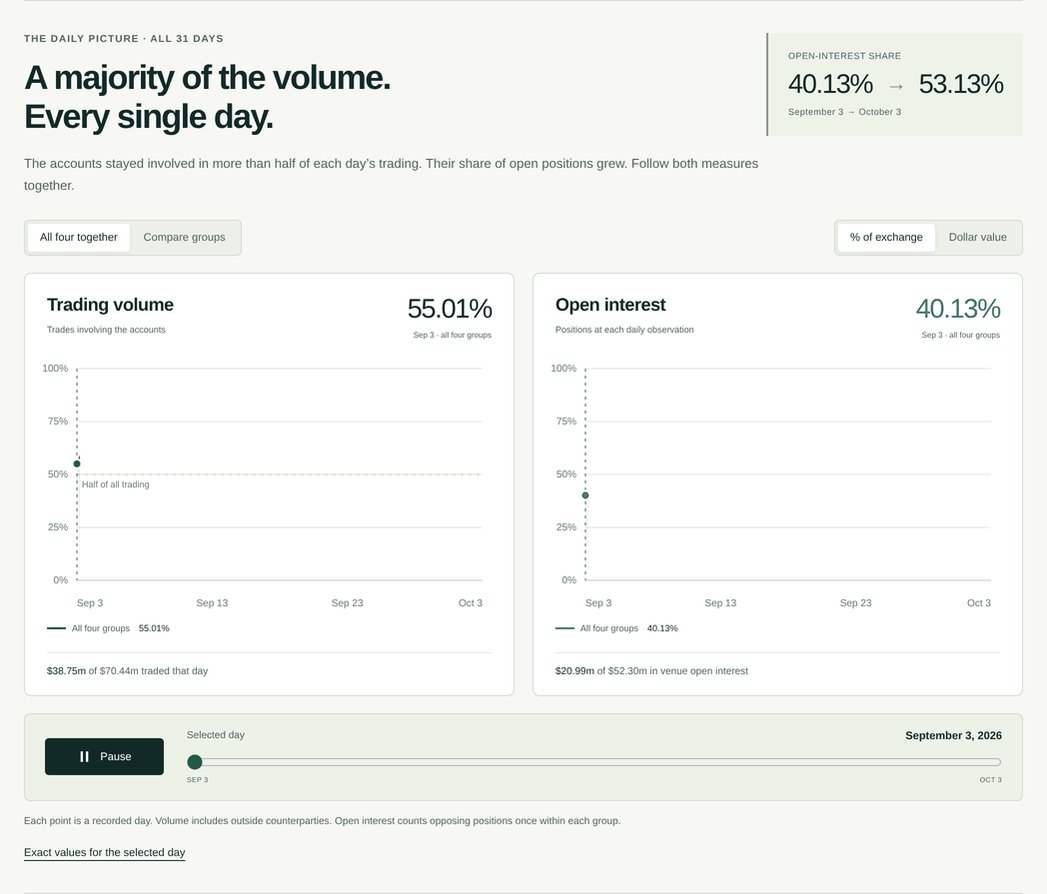Click 'All four groups' legend in Trading volume
Viewport: 1047px width, 894px height.
click(x=101, y=628)
